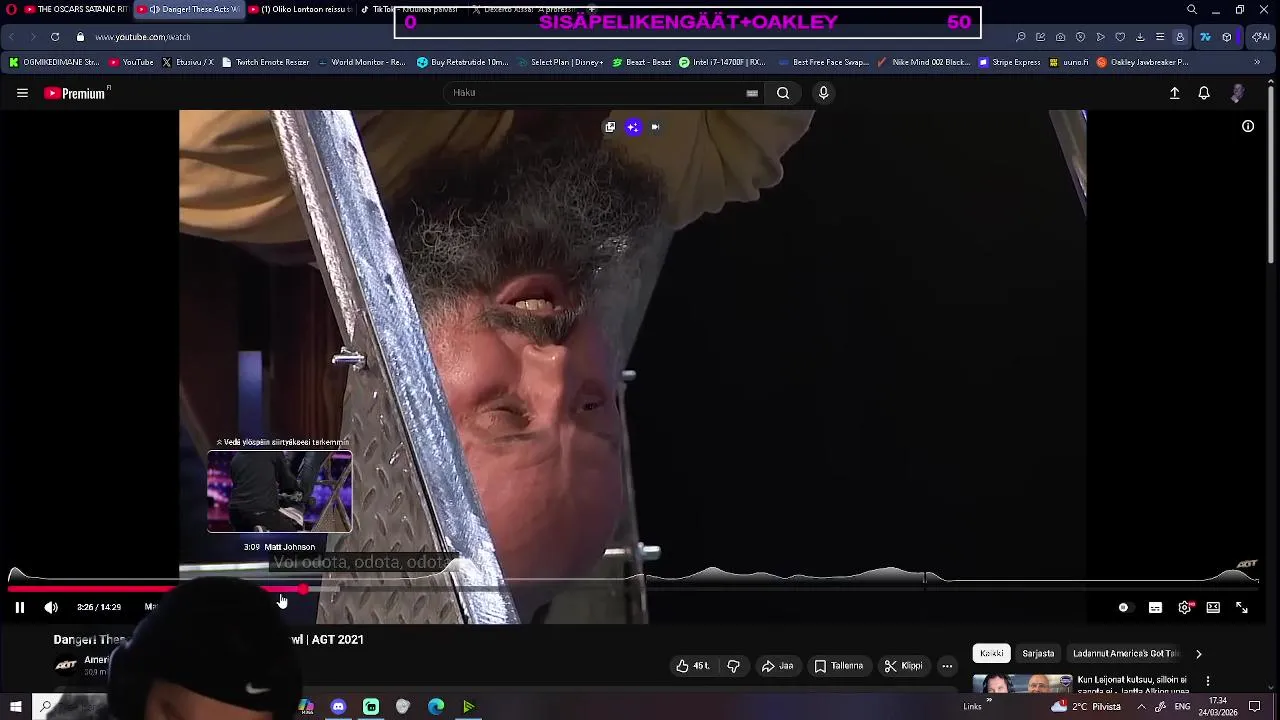The height and width of the screenshot is (720, 1280).
Task: Open Discord from the taskbar
Action: 338,707
